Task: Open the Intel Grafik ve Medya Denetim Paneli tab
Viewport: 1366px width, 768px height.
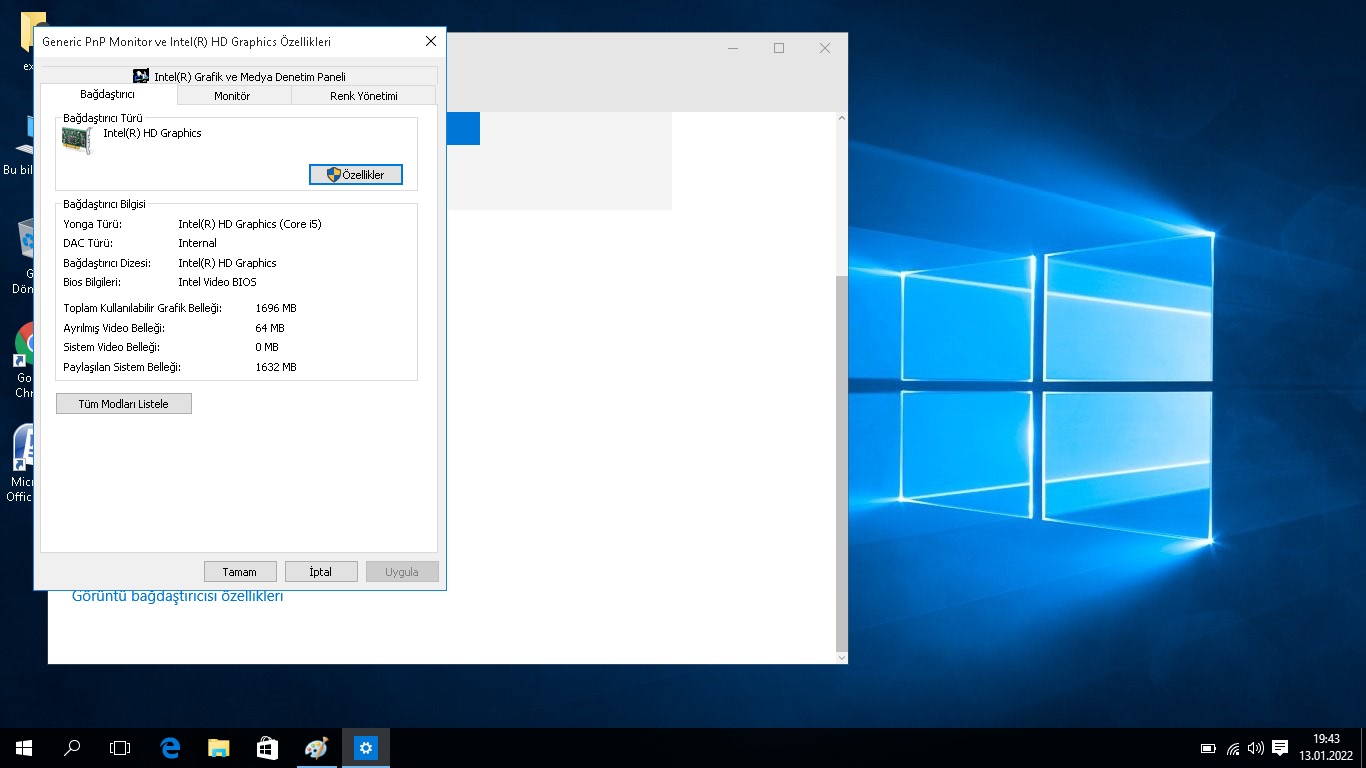Action: click(x=239, y=76)
